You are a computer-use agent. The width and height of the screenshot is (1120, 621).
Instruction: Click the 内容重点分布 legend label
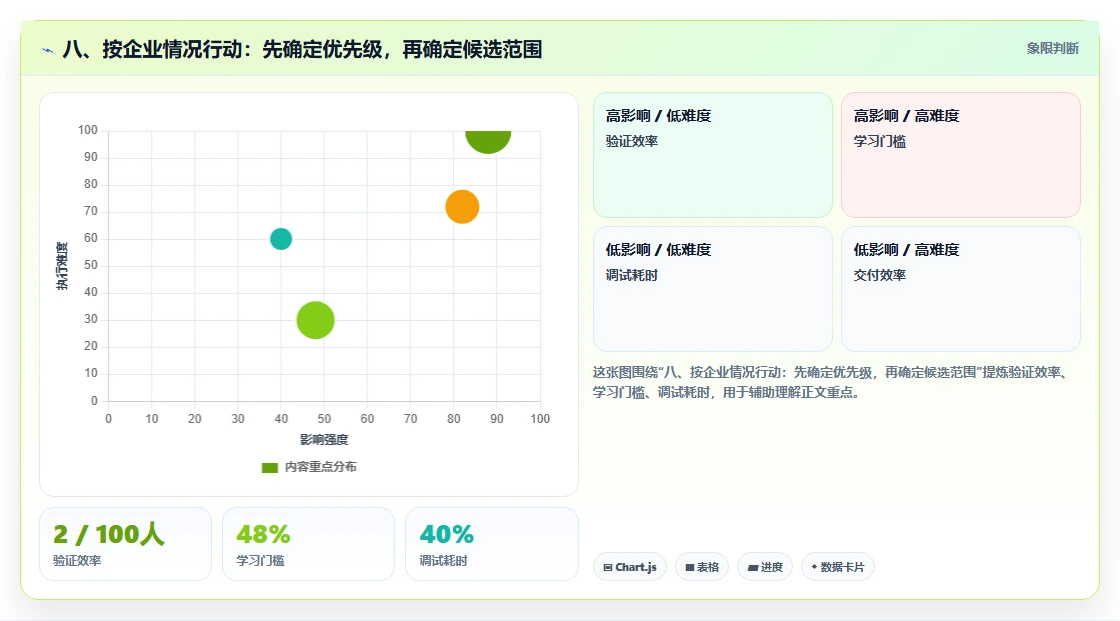coord(321,467)
